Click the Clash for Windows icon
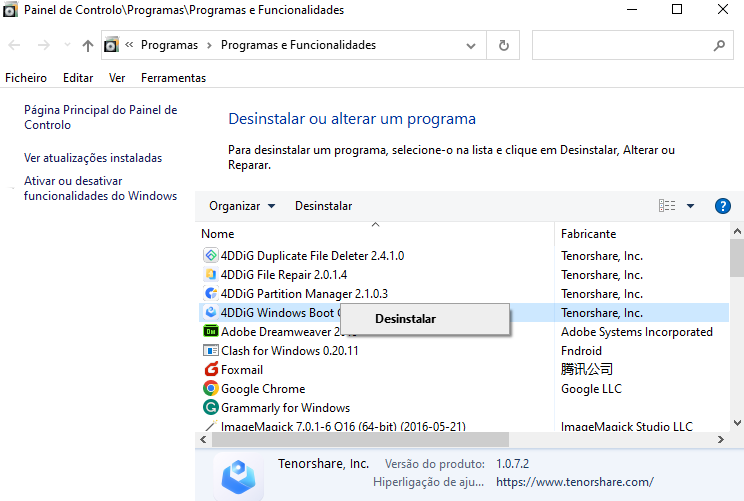This screenshot has height=501, width=744. tap(211, 350)
